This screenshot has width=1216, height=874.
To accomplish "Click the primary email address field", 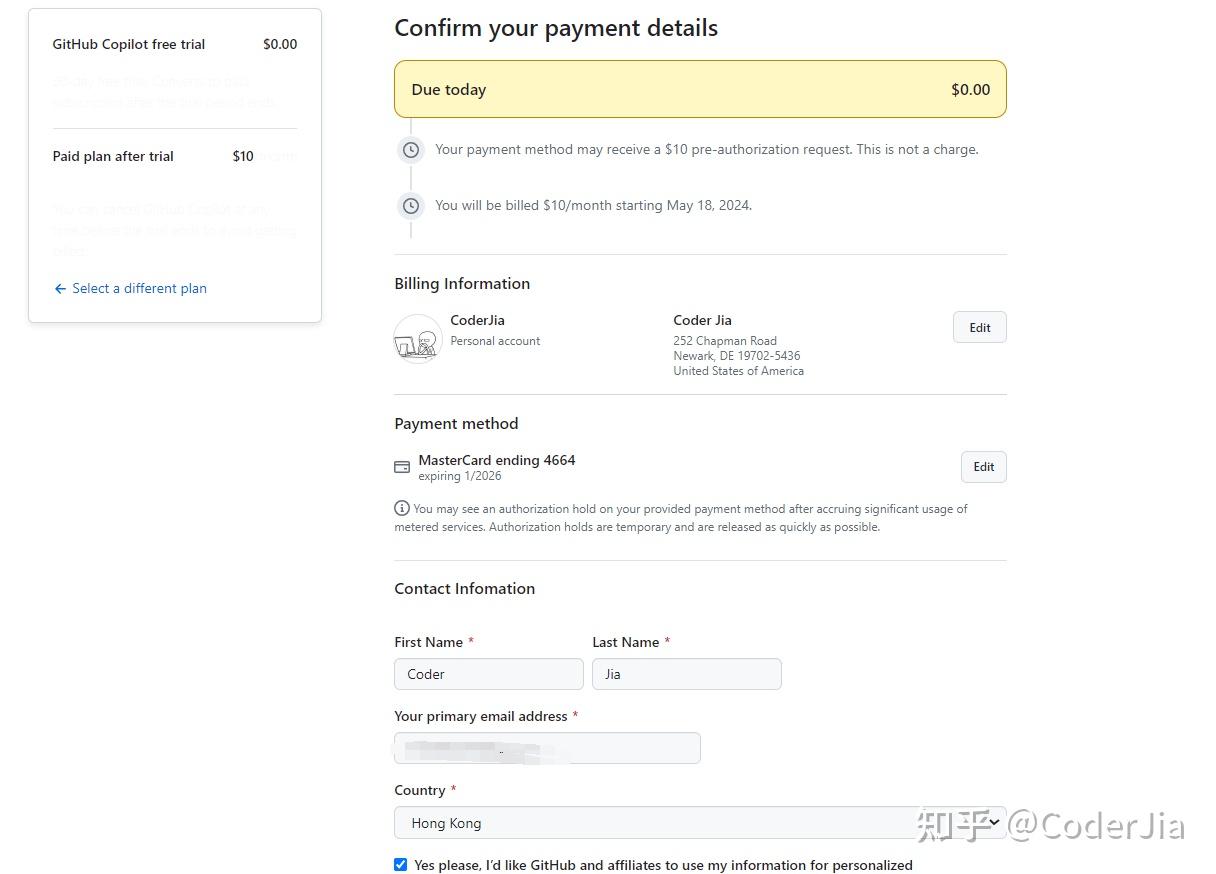I will (x=547, y=748).
